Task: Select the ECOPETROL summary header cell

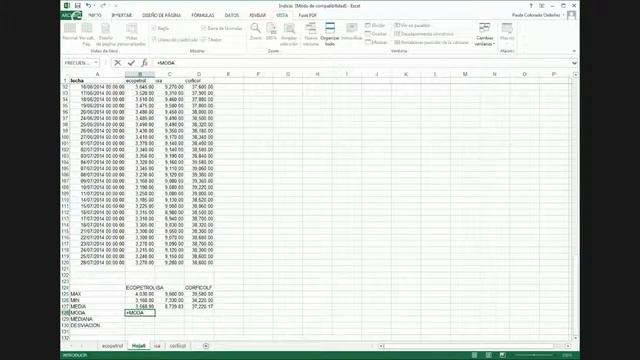Action: (140, 288)
